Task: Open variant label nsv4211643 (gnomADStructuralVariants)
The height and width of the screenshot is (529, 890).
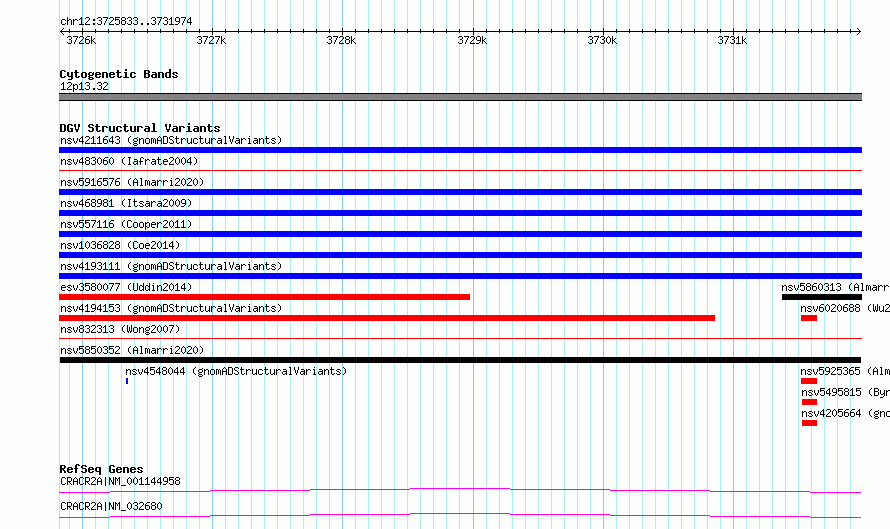Action: (x=171, y=140)
